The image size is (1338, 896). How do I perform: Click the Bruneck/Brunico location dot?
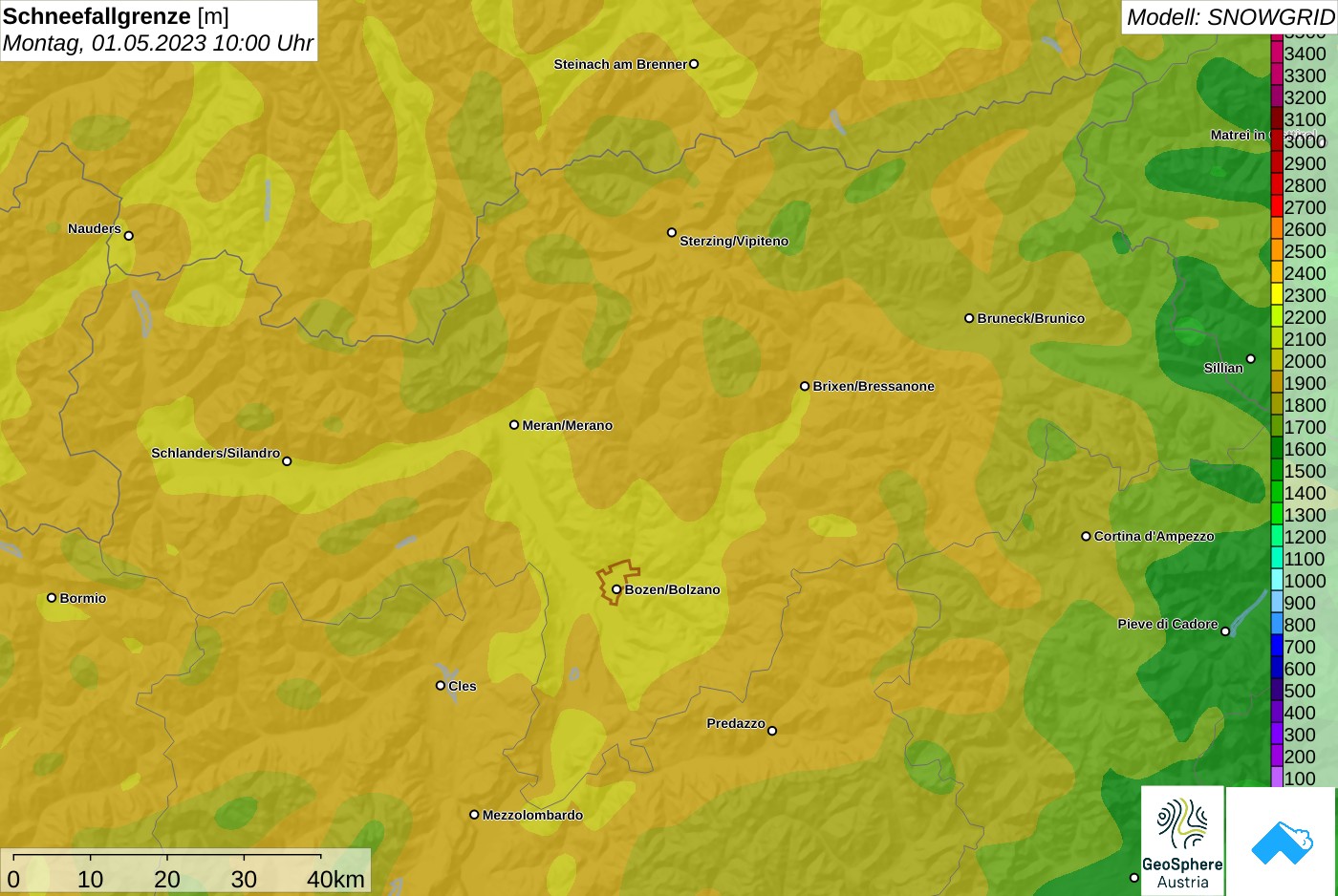(969, 318)
